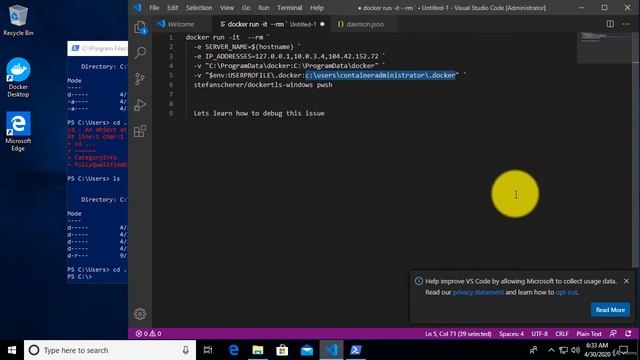
Task: Open Microsoft Store from taskbar
Action: click(282, 350)
